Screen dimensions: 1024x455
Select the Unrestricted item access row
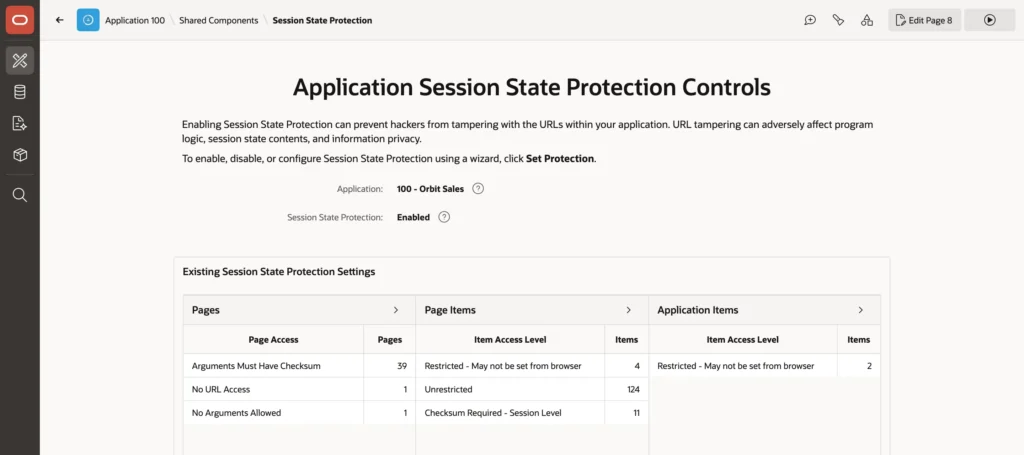pos(532,389)
